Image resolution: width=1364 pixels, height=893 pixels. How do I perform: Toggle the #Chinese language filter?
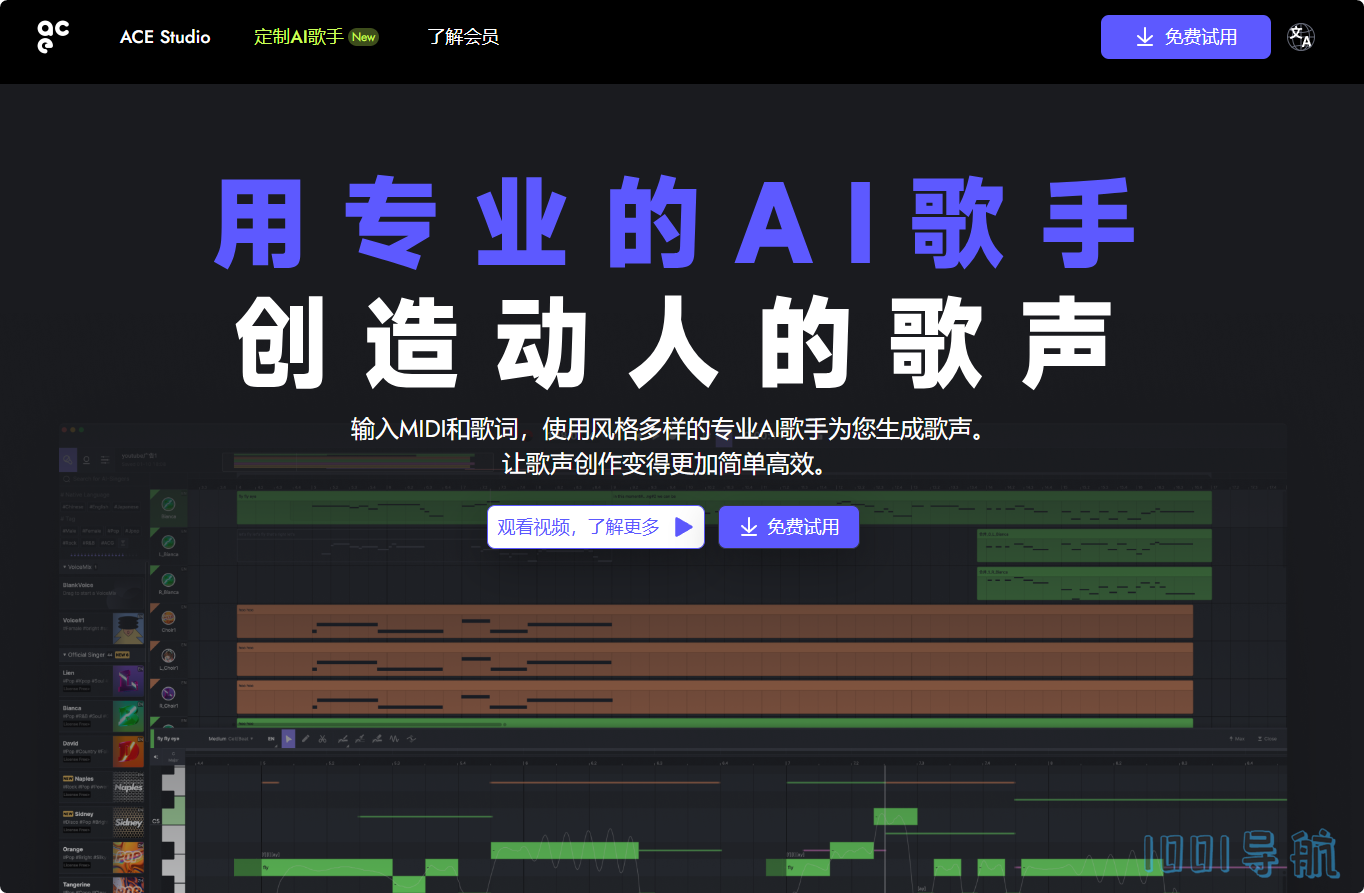pyautogui.click(x=73, y=506)
